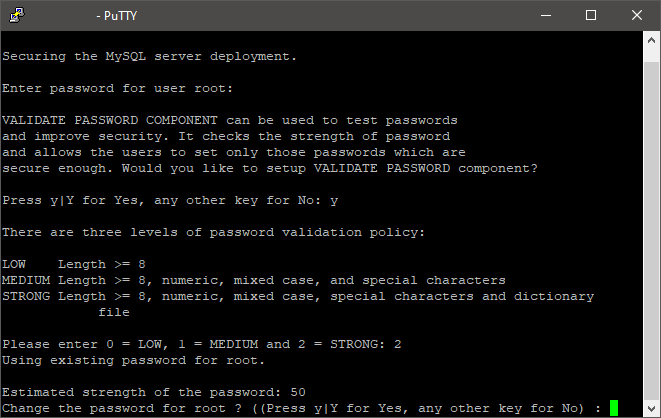
Task: Click the MEDIUM Length policy line
Action: [x=253, y=280]
